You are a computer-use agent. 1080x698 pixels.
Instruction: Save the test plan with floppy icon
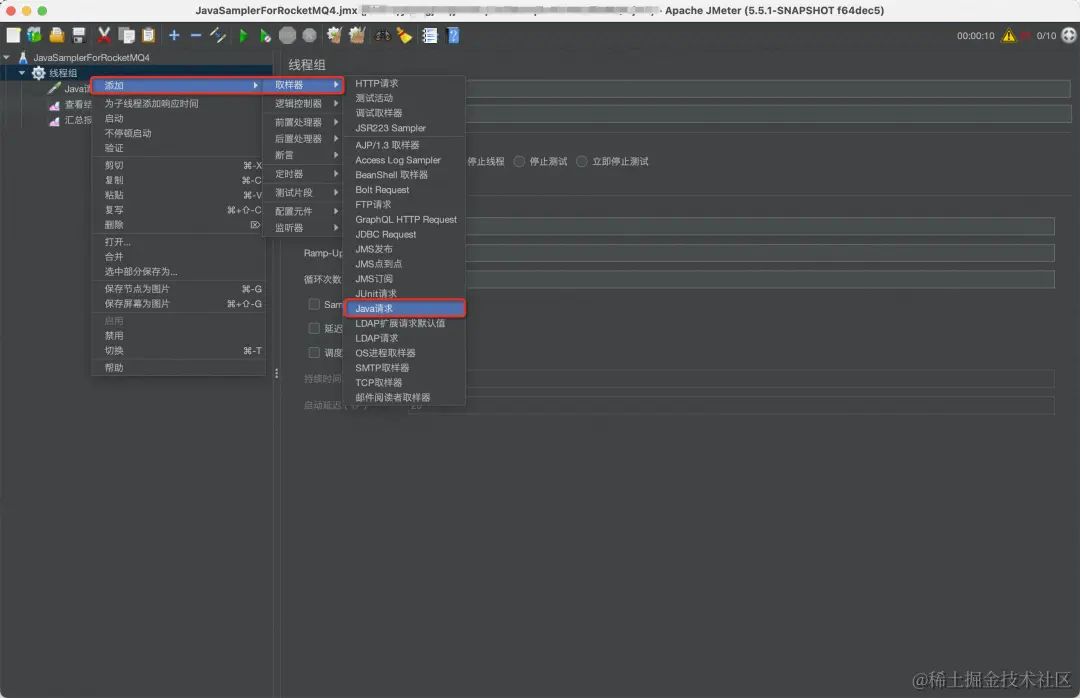79,35
